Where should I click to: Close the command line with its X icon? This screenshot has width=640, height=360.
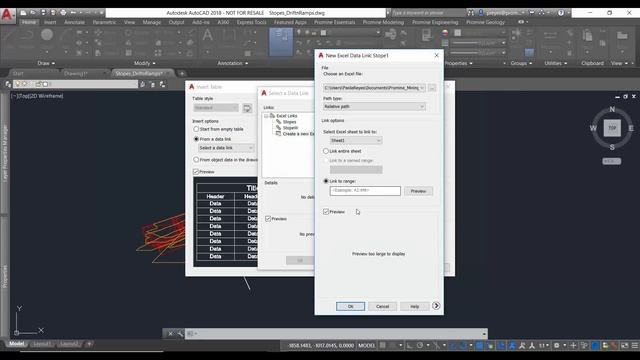pyautogui.click(x=171, y=333)
